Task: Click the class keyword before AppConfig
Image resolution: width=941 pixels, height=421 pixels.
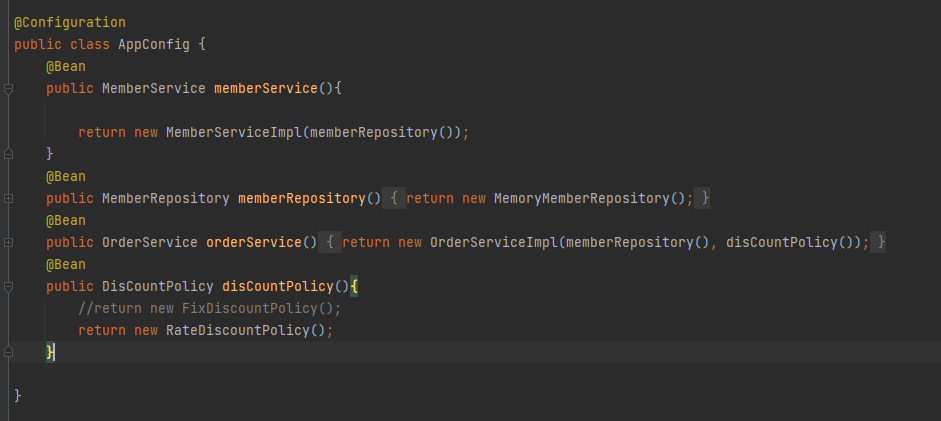Action: pyautogui.click(x=90, y=44)
